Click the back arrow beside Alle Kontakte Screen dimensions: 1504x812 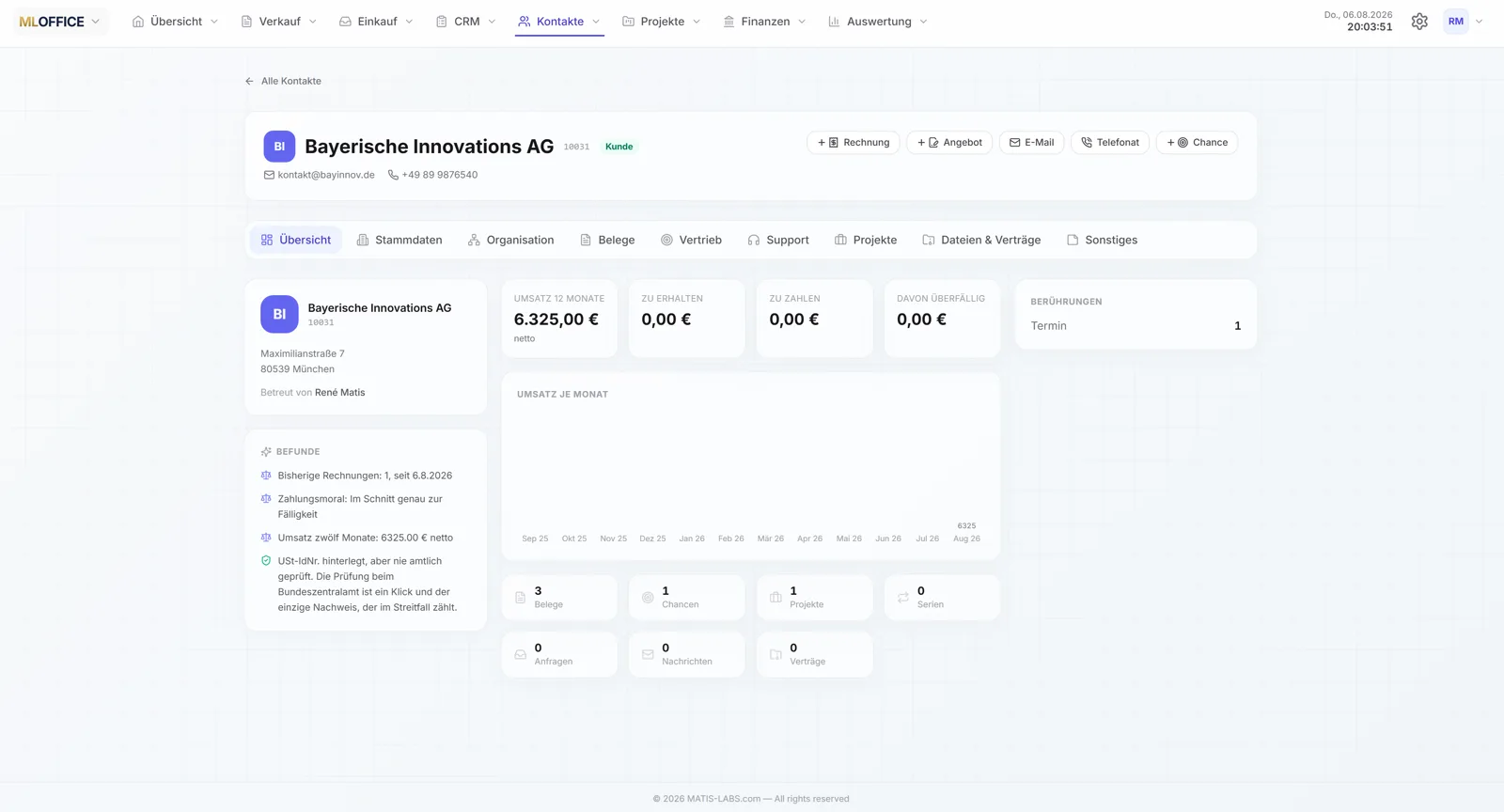tap(249, 81)
